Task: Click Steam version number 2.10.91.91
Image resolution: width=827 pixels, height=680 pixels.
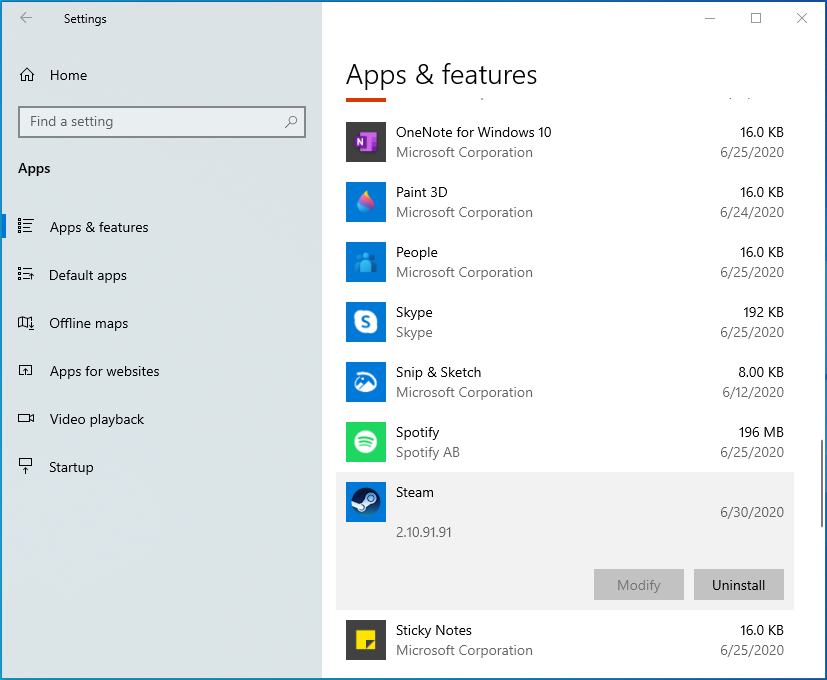Action: click(x=424, y=532)
